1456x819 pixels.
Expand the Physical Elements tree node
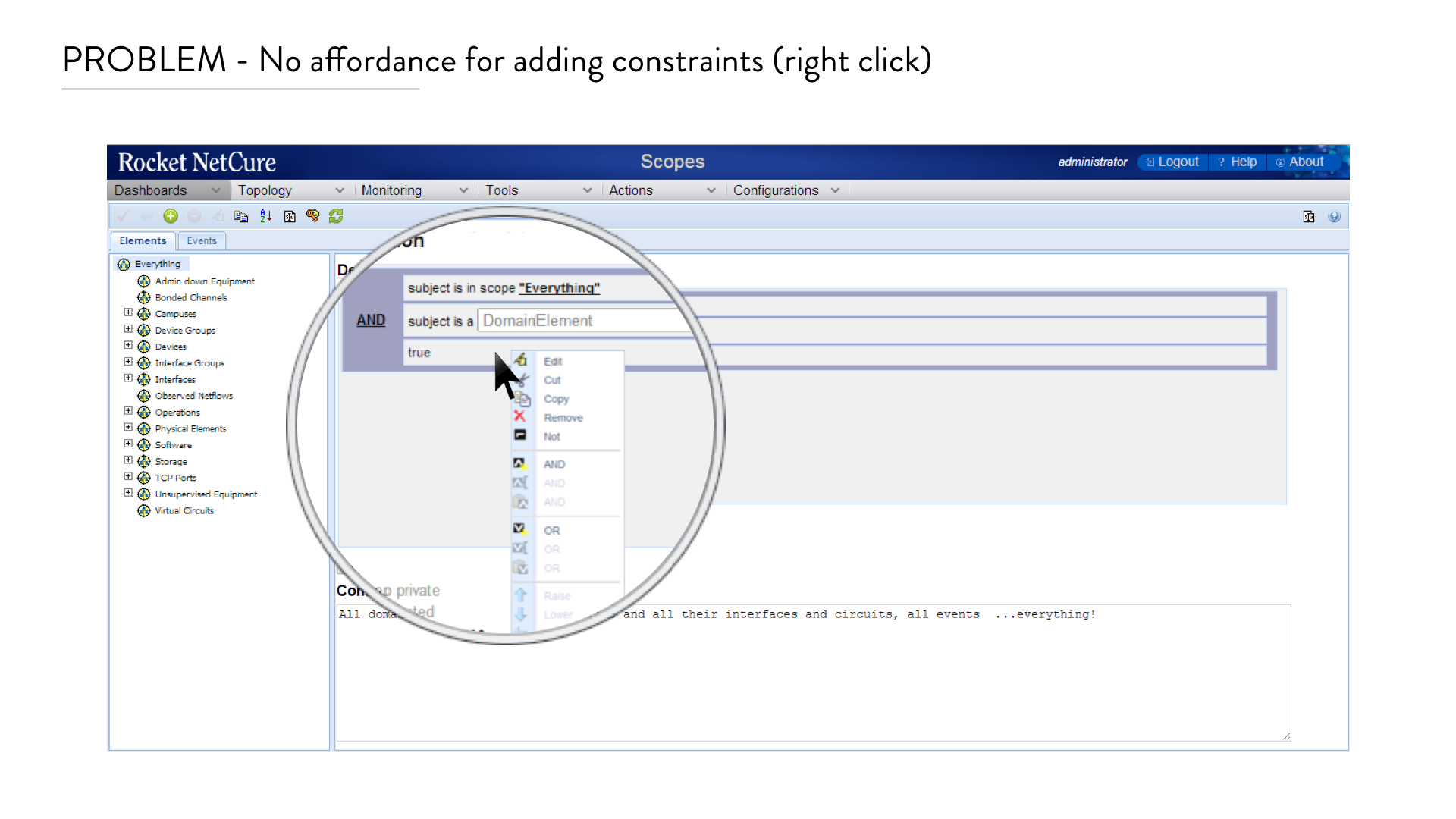pyautogui.click(x=128, y=428)
